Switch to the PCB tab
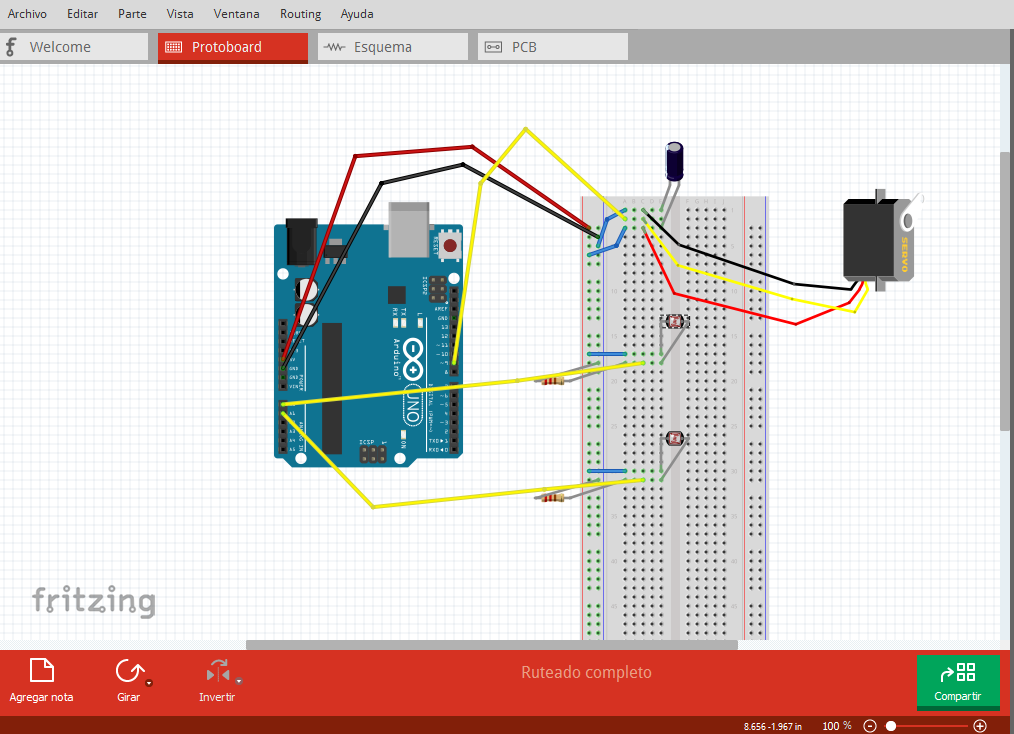This screenshot has height=734, width=1014. point(553,47)
